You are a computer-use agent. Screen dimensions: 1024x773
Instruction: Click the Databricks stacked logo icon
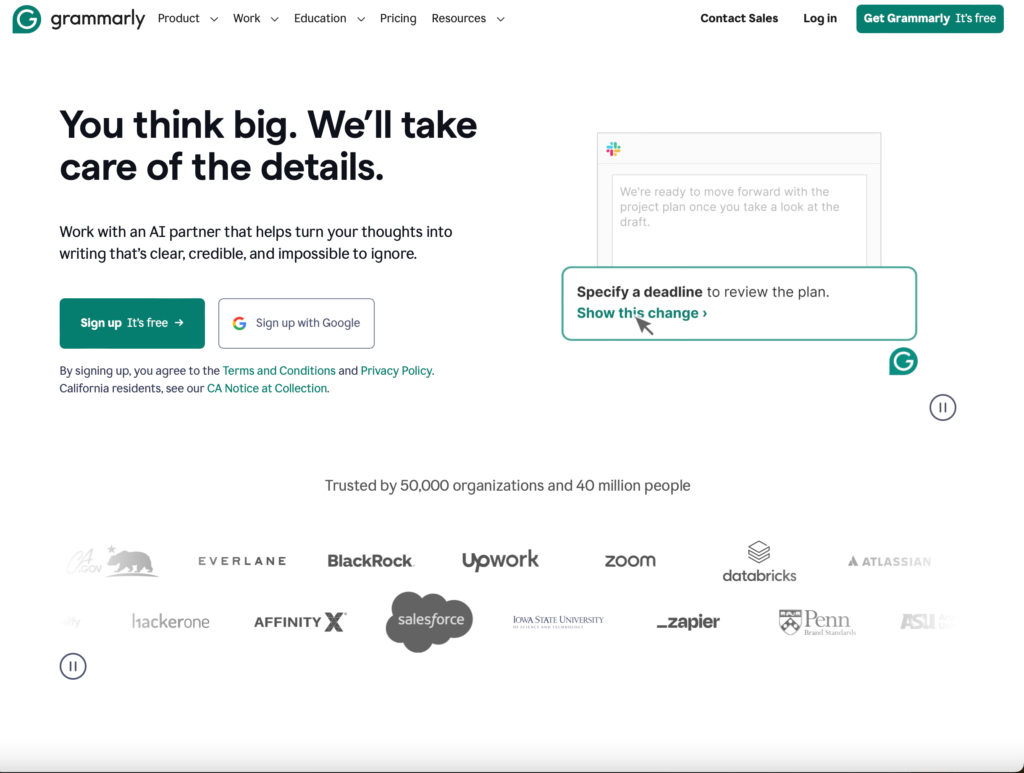pyautogui.click(x=758, y=552)
